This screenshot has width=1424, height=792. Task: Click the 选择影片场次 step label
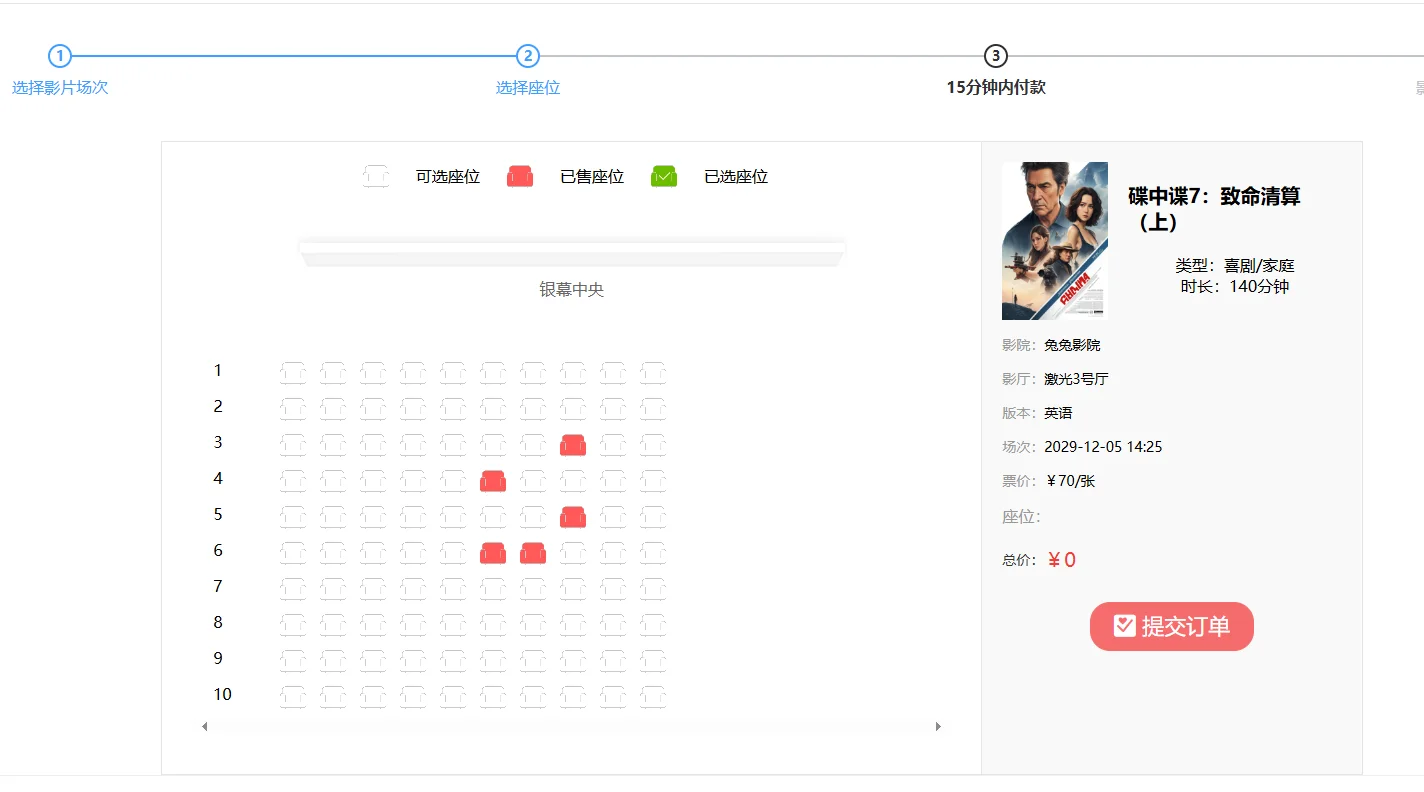click(60, 87)
